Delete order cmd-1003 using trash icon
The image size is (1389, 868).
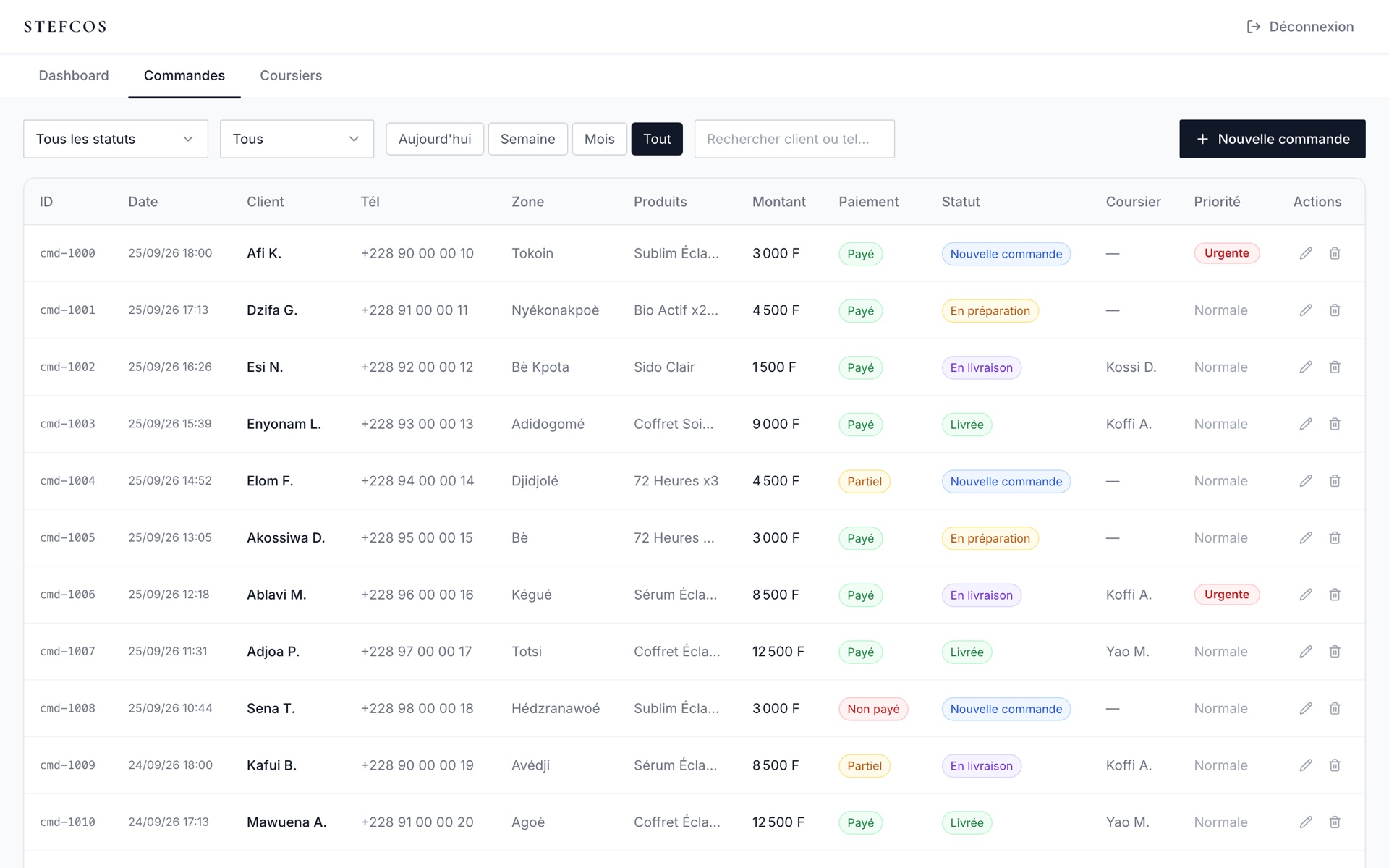click(x=1335, y=424)
